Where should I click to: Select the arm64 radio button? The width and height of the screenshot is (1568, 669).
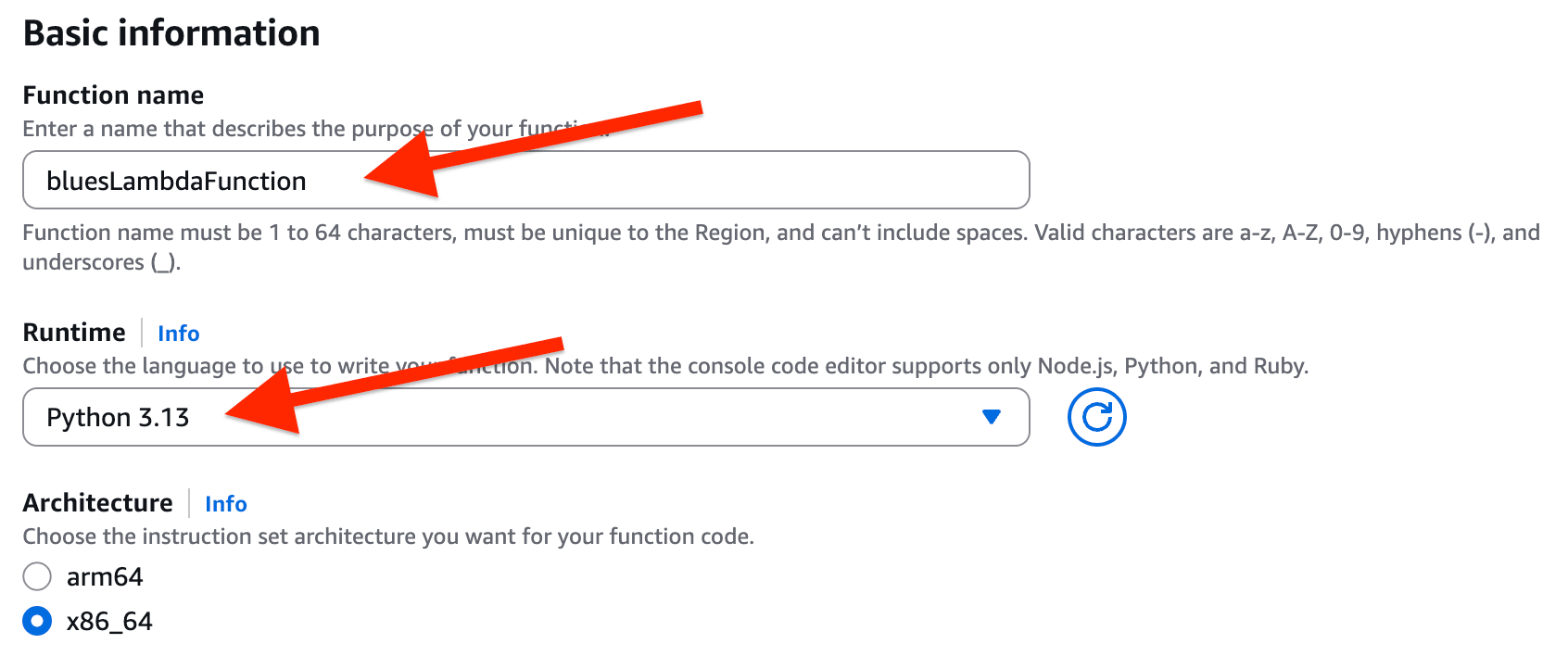point(37,576)
